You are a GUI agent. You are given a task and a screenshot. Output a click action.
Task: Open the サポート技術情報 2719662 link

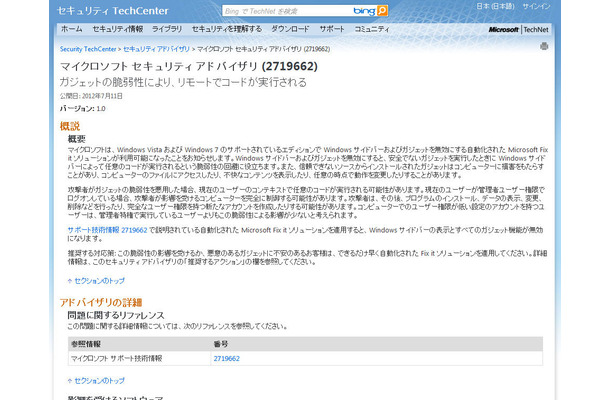(107, 230)
